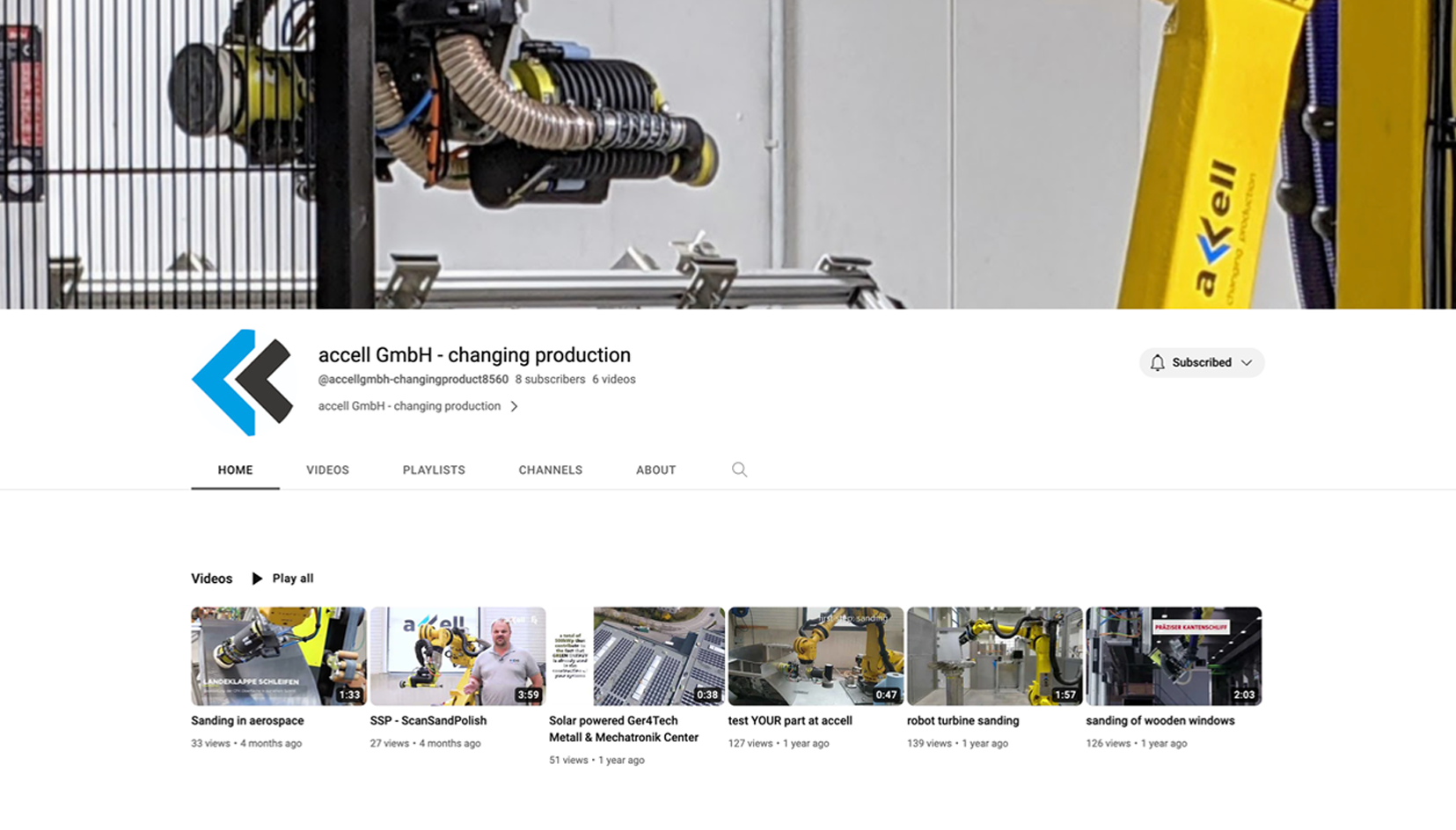Click the channel banner image
Viewport: 1456px width, 830px height.
click(728, 154)
